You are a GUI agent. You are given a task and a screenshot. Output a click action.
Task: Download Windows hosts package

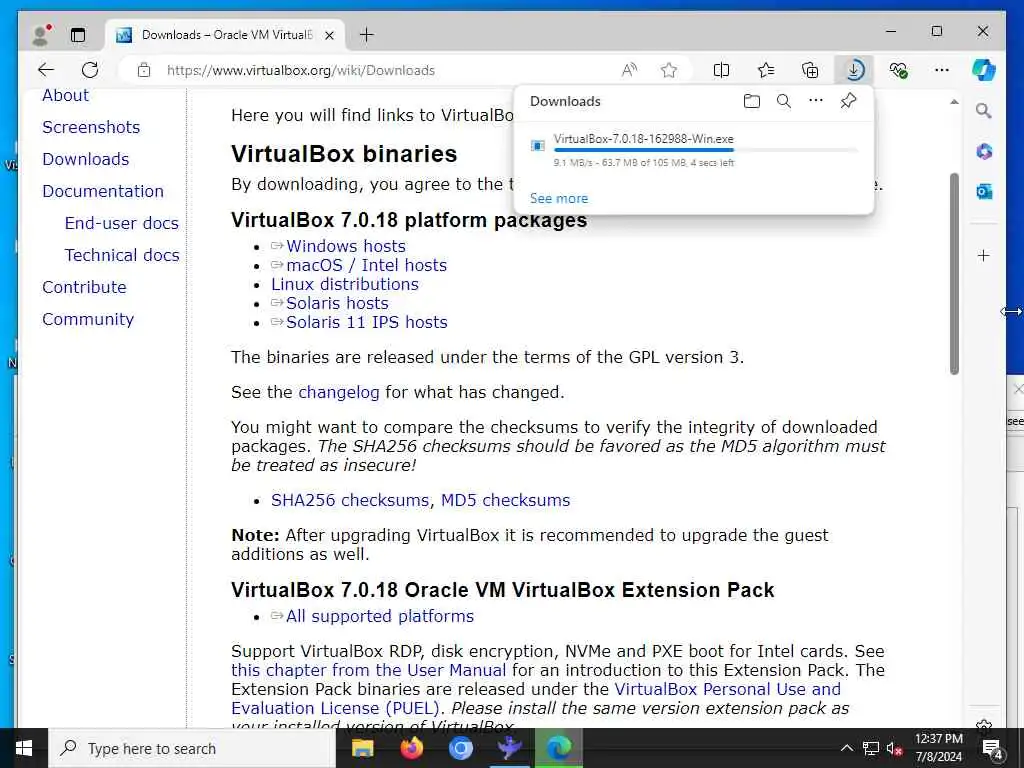click(x=345, y=246)
